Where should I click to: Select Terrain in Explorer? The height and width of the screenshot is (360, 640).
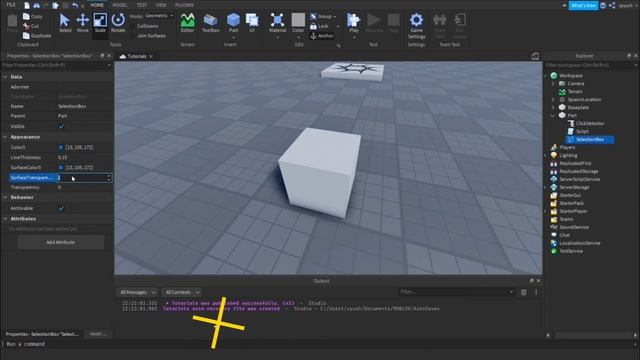coord(575,91)
